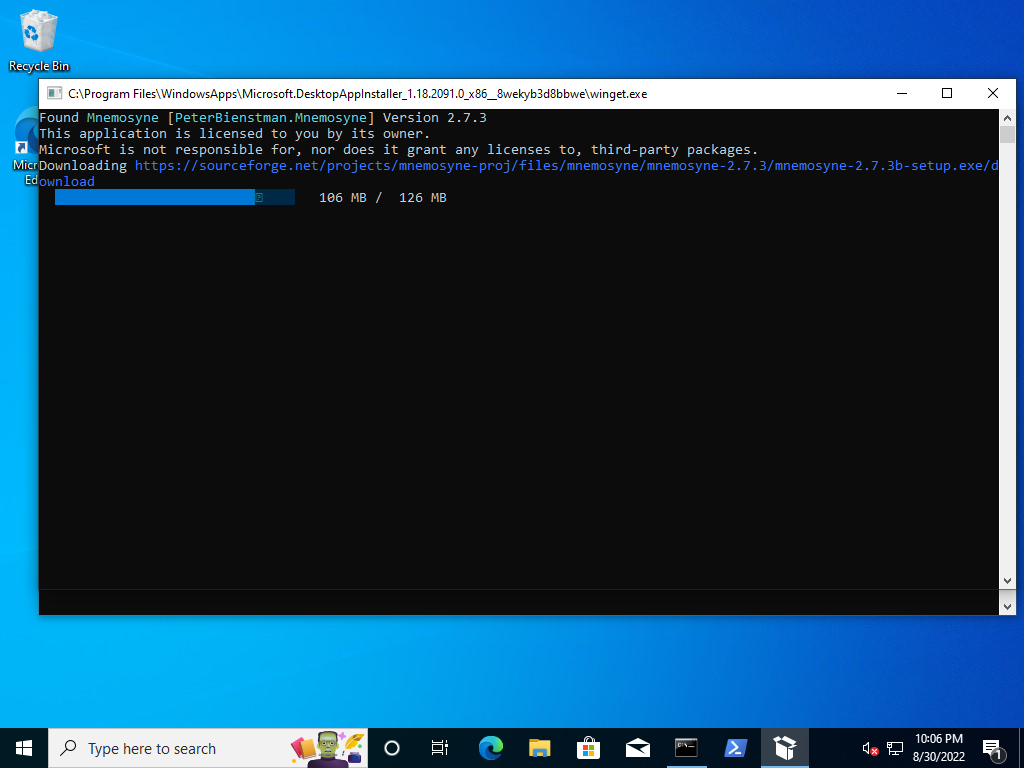This screenshot has width=1024, height=768.
Task: Open Cortana from the taskbar circle
Action: tap(392, 748)
